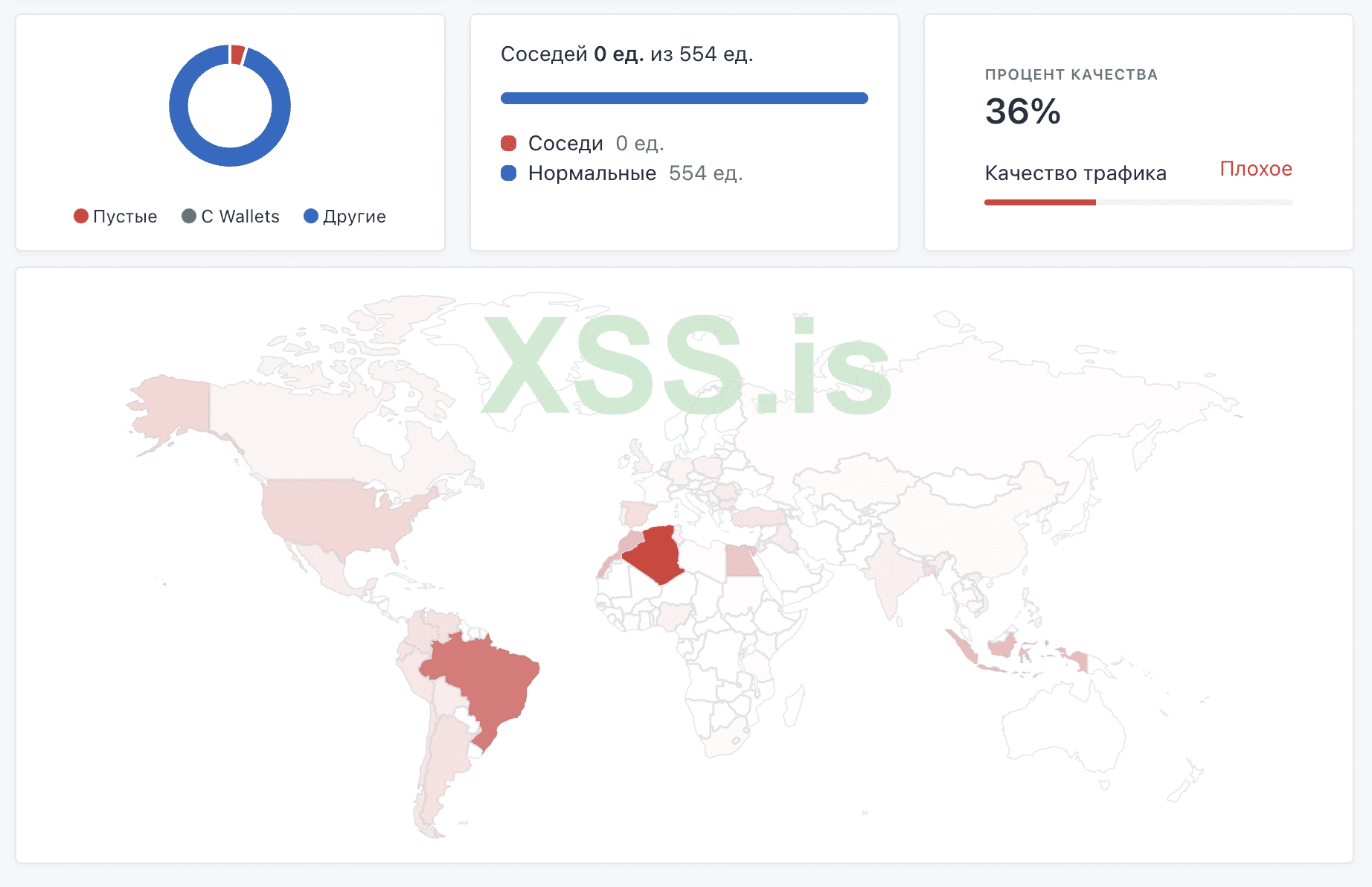Click the blue neighbors progress bar
Viewport: 1372px width, 887px height.
684,98
